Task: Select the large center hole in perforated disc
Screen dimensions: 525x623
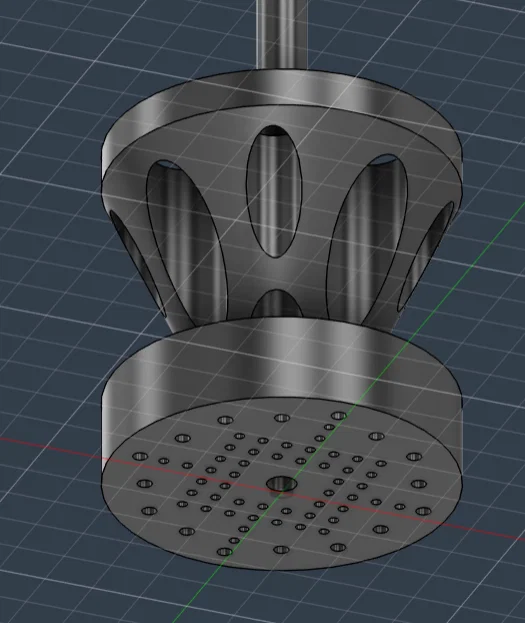Action: point(281,484)
